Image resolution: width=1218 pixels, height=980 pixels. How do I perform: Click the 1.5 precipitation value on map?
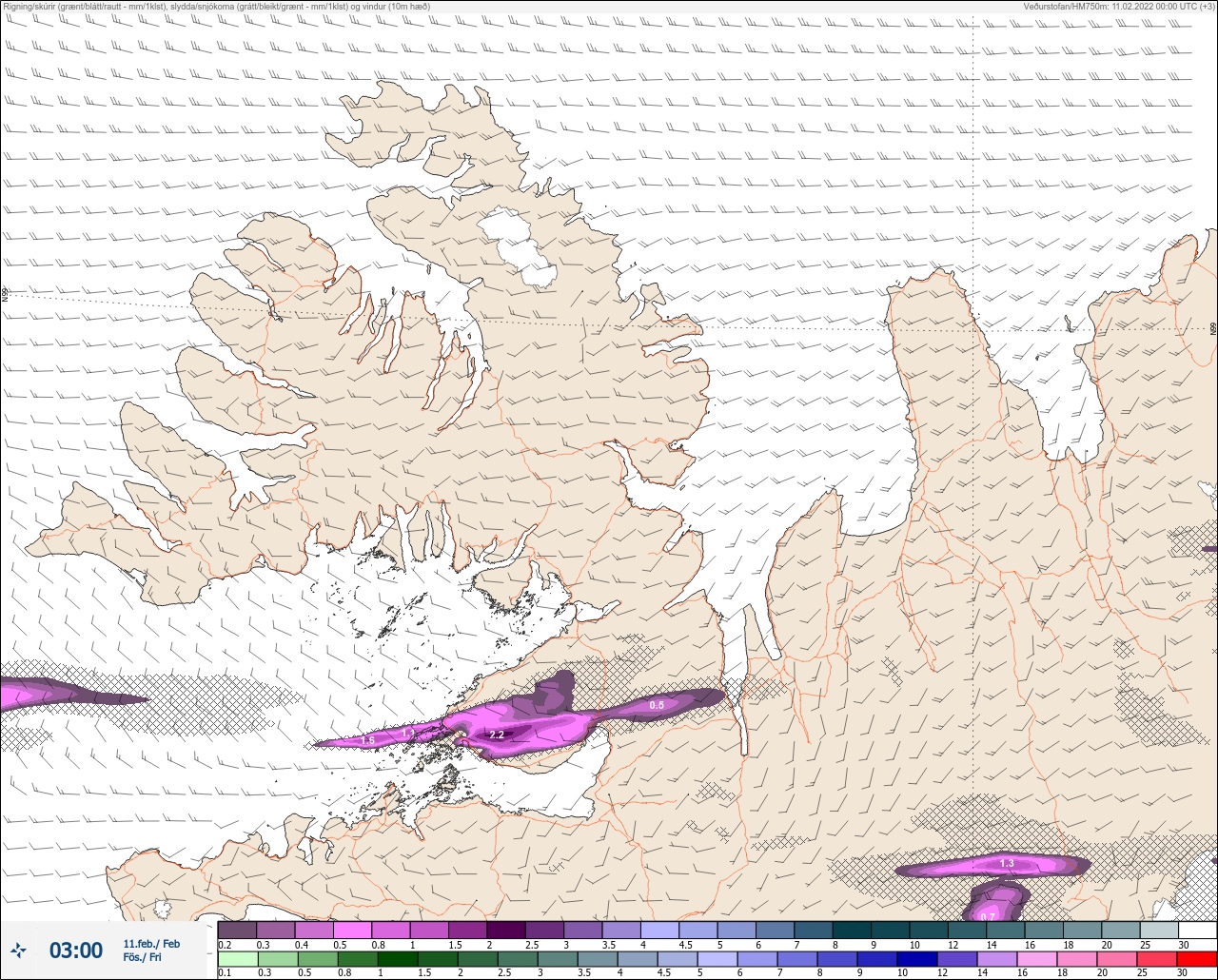tap(368, 739)
